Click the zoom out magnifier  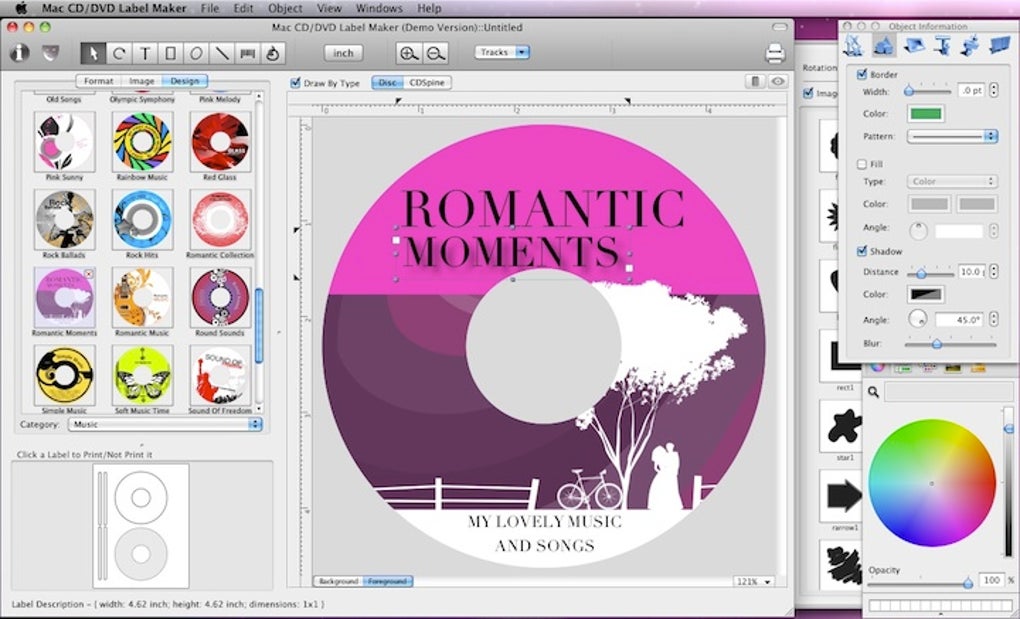pyautogui.click(x=435, y=54)
